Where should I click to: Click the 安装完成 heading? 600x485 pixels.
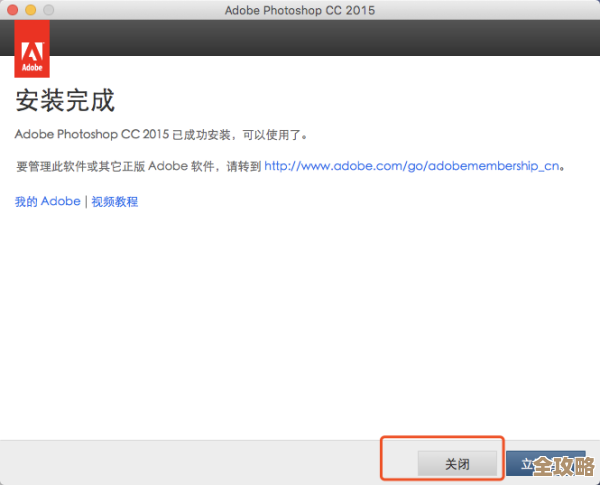point(65,100)
